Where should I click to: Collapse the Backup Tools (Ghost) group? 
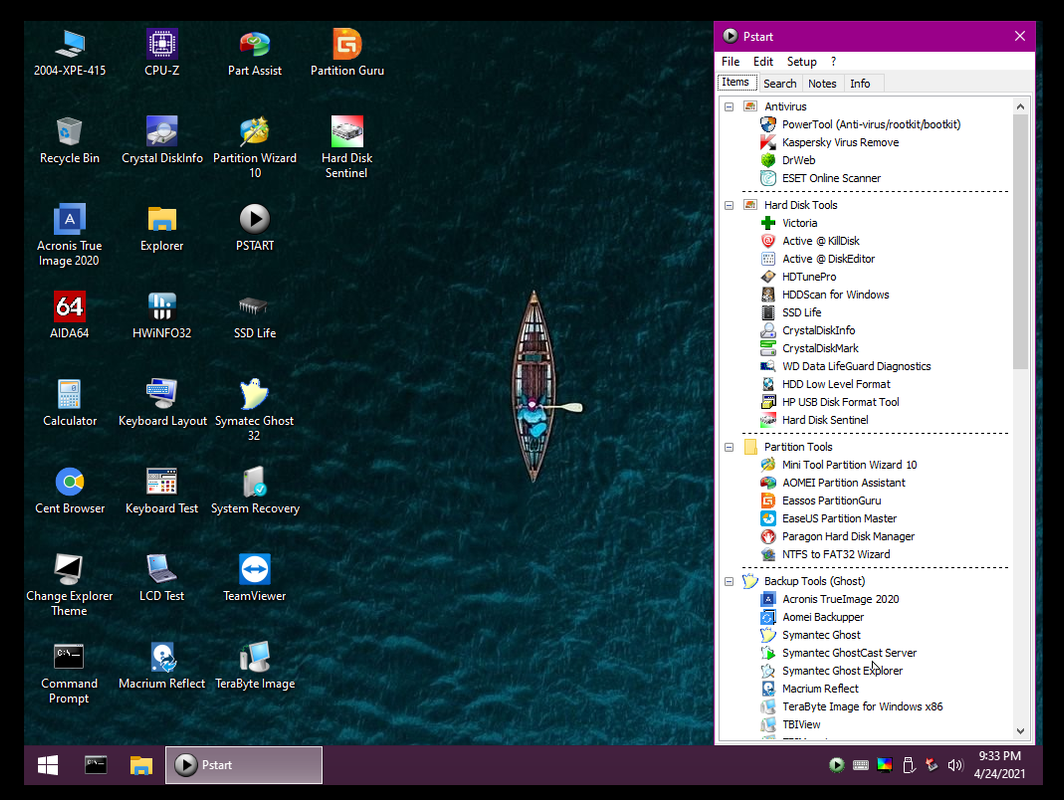pyautogui.click(x=729, y=582)
